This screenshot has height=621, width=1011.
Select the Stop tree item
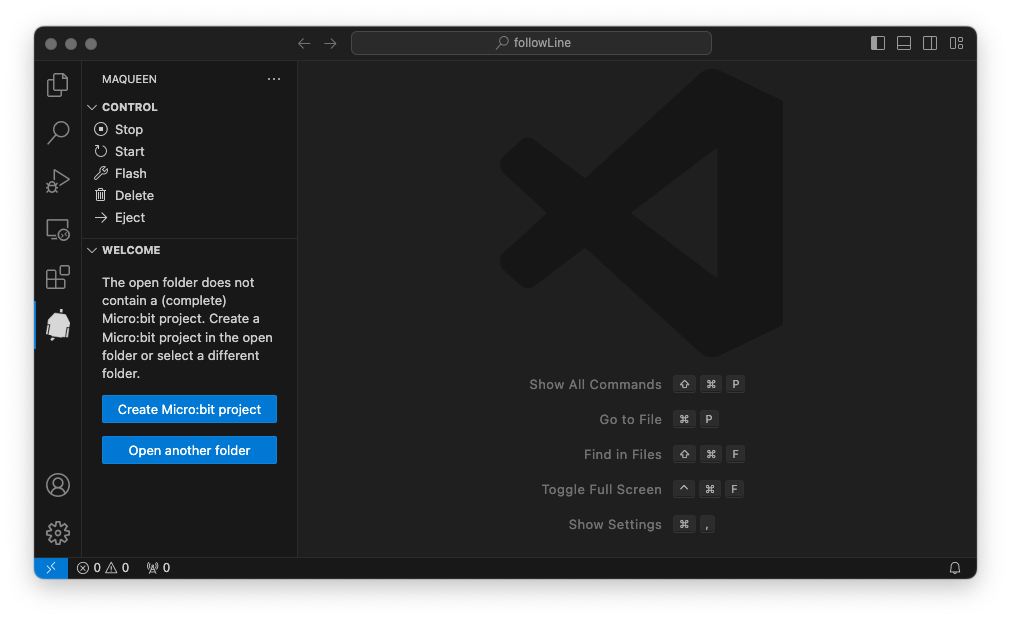(x=190, y=129)
